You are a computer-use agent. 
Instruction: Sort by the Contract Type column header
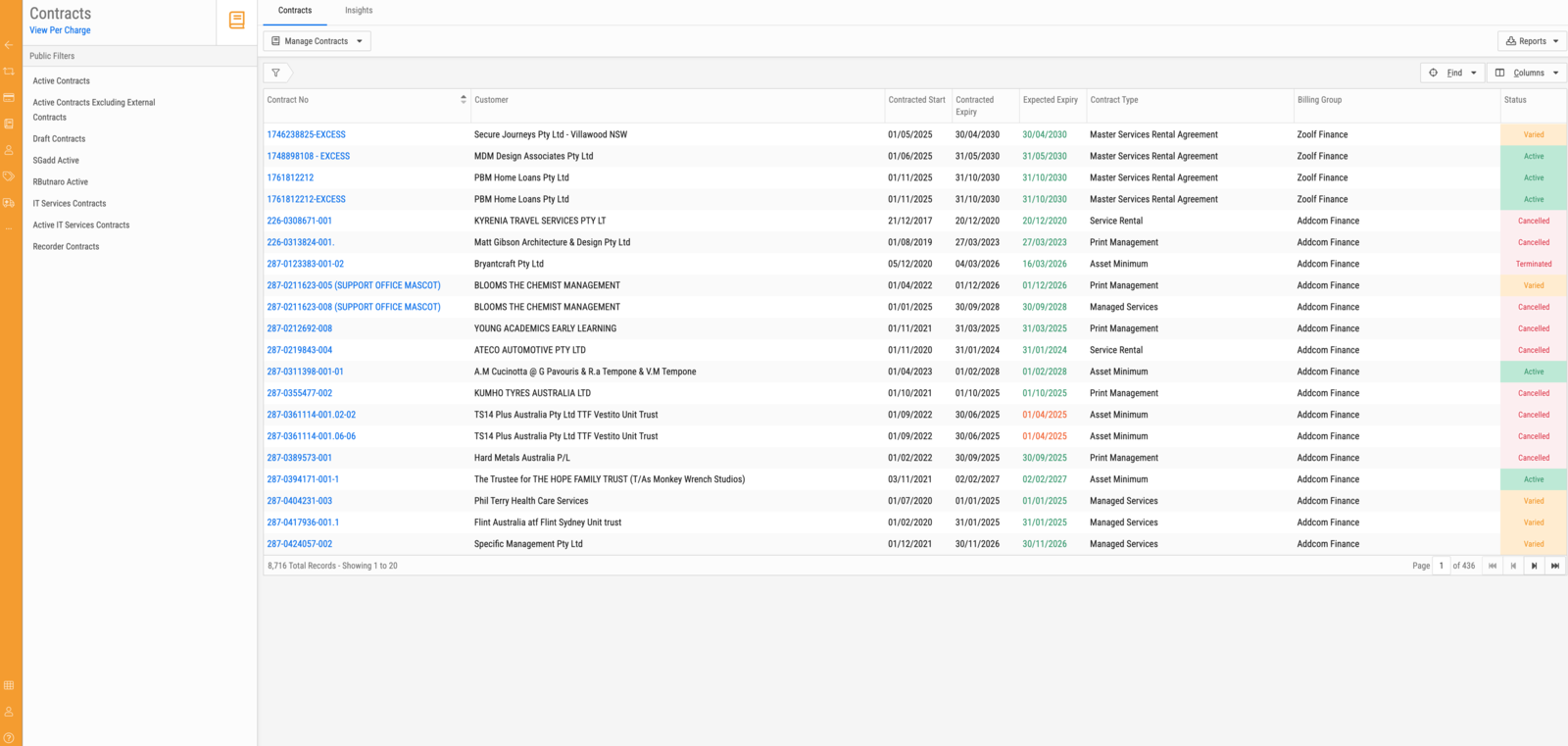click(1114, 100)
